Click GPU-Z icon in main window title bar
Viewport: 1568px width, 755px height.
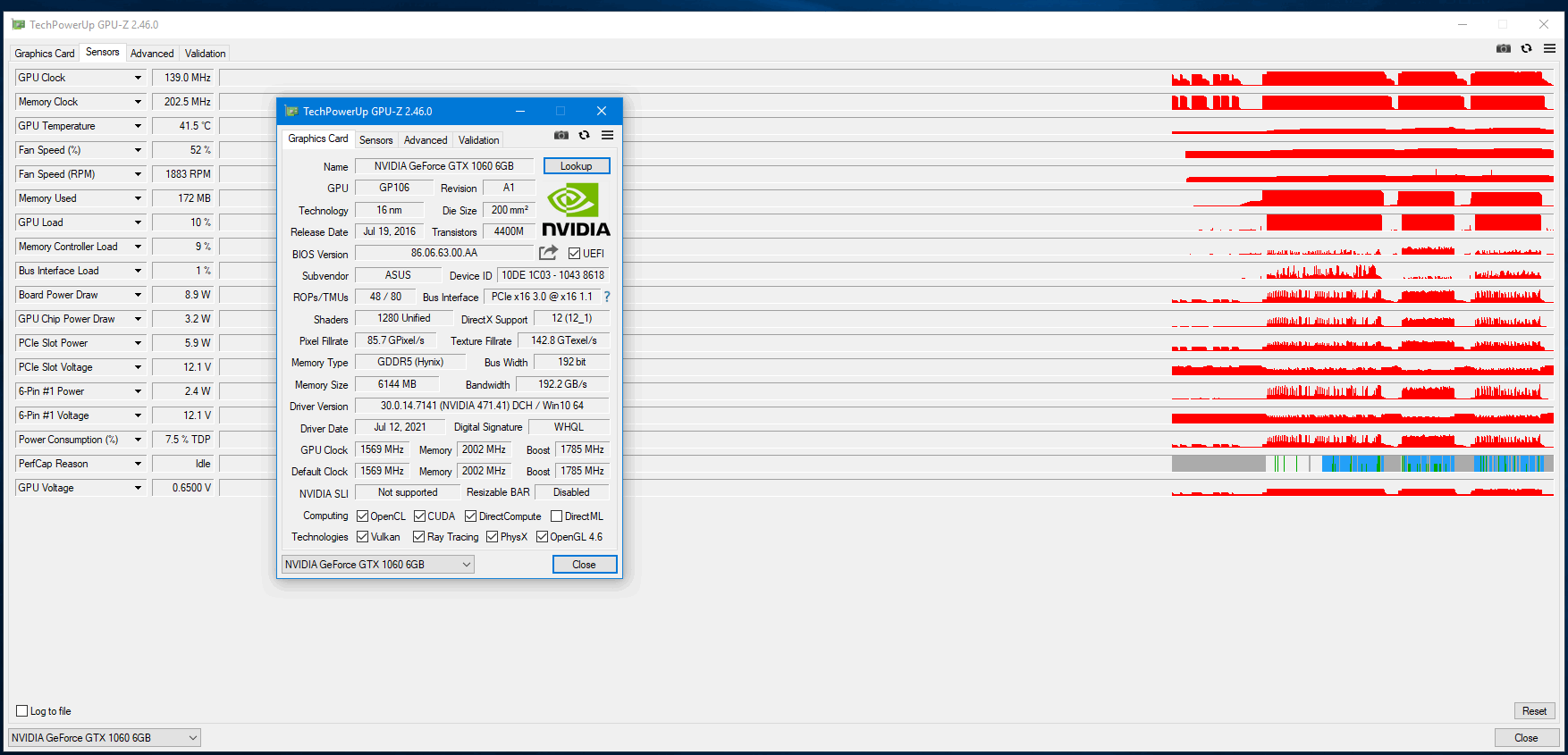(18, 24)
